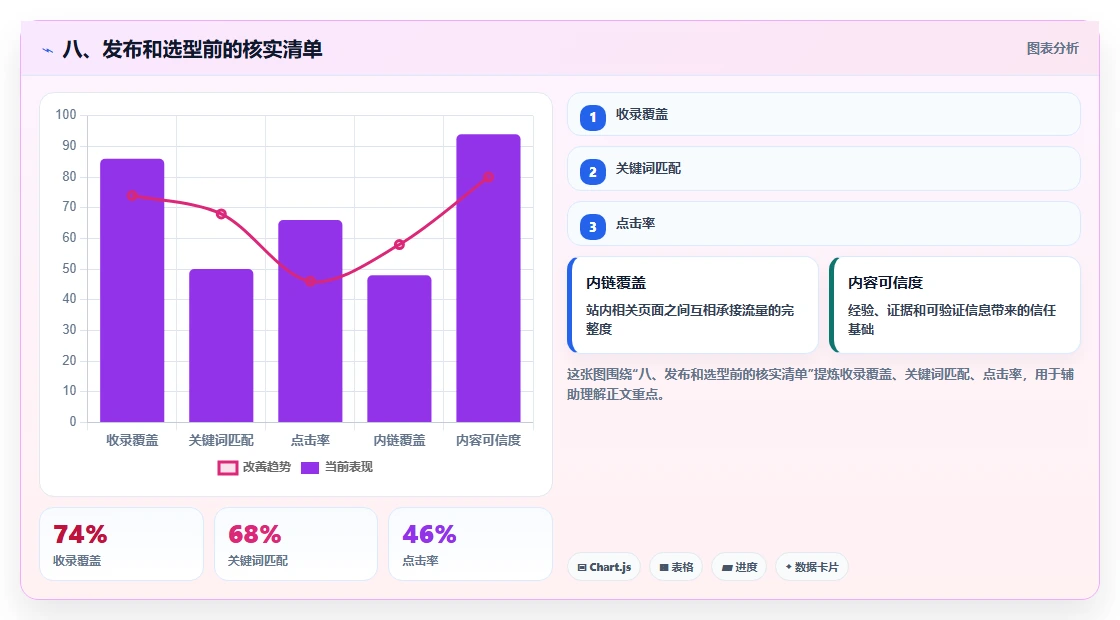The height and width of the screenshot is (620, 1120).
Task: Click the summary paragraph starting 这张图围绕
Action: pos(821,384)
